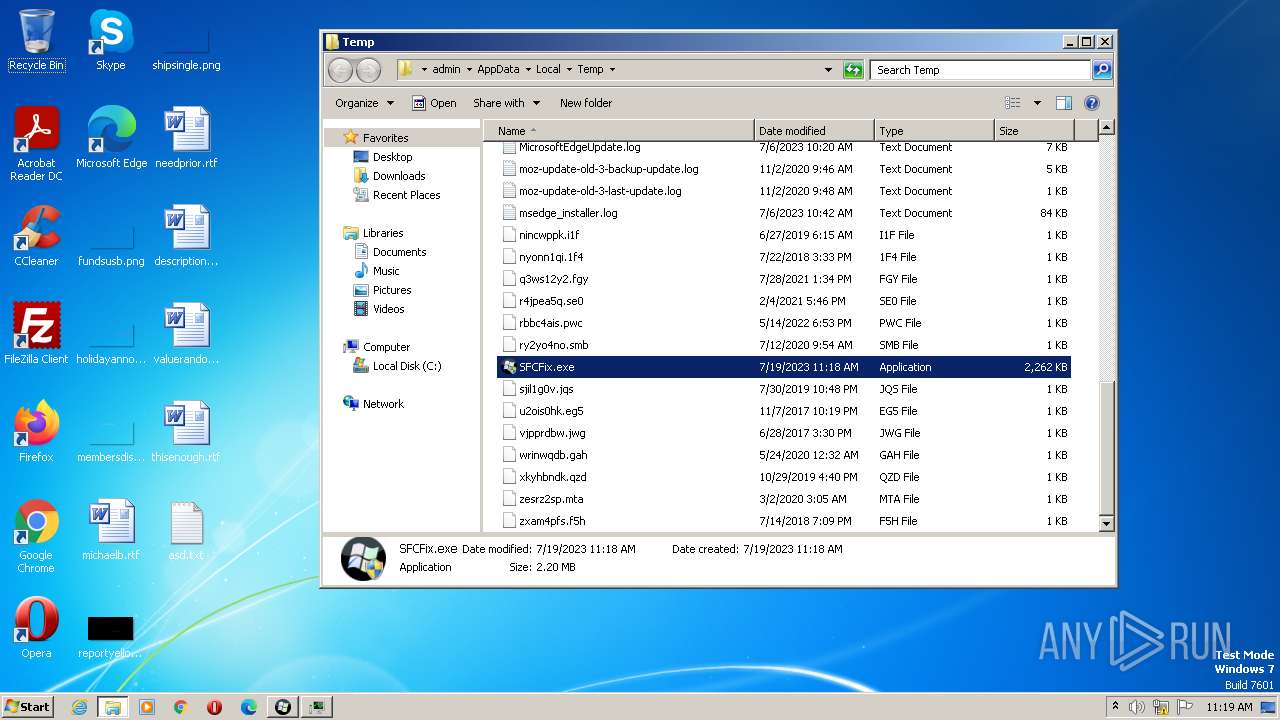Open CCleaner desktop shortcut
This screenshot has width=1280, height=720.
coord(36,235)
